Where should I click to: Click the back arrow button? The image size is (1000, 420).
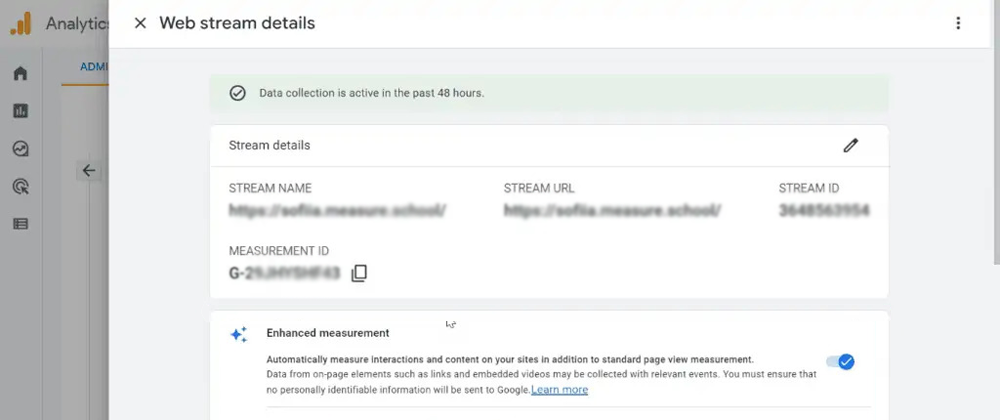pyautogui.click(x=89, y=171)
